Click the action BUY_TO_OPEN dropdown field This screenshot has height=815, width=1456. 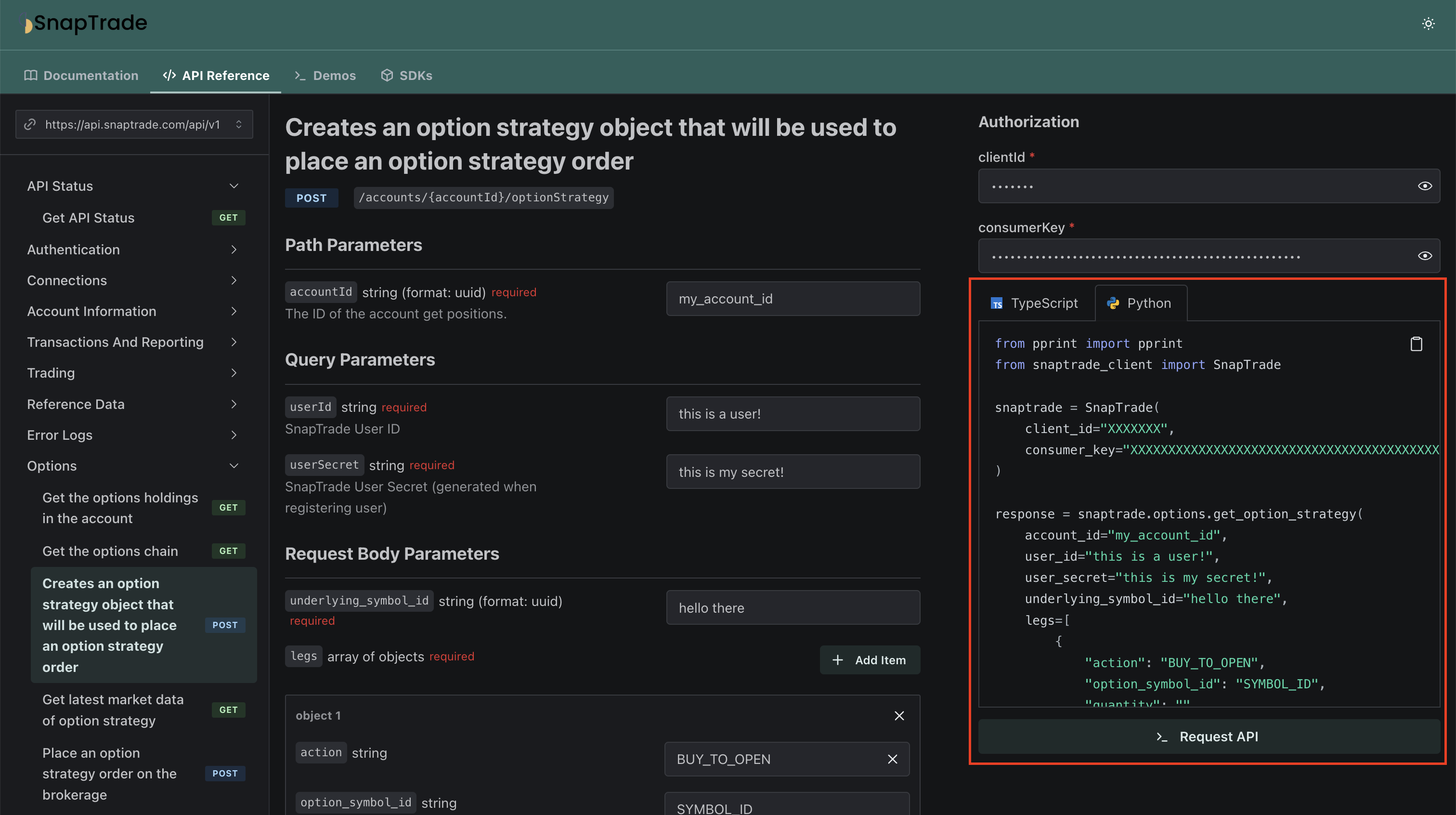(787, 759)
